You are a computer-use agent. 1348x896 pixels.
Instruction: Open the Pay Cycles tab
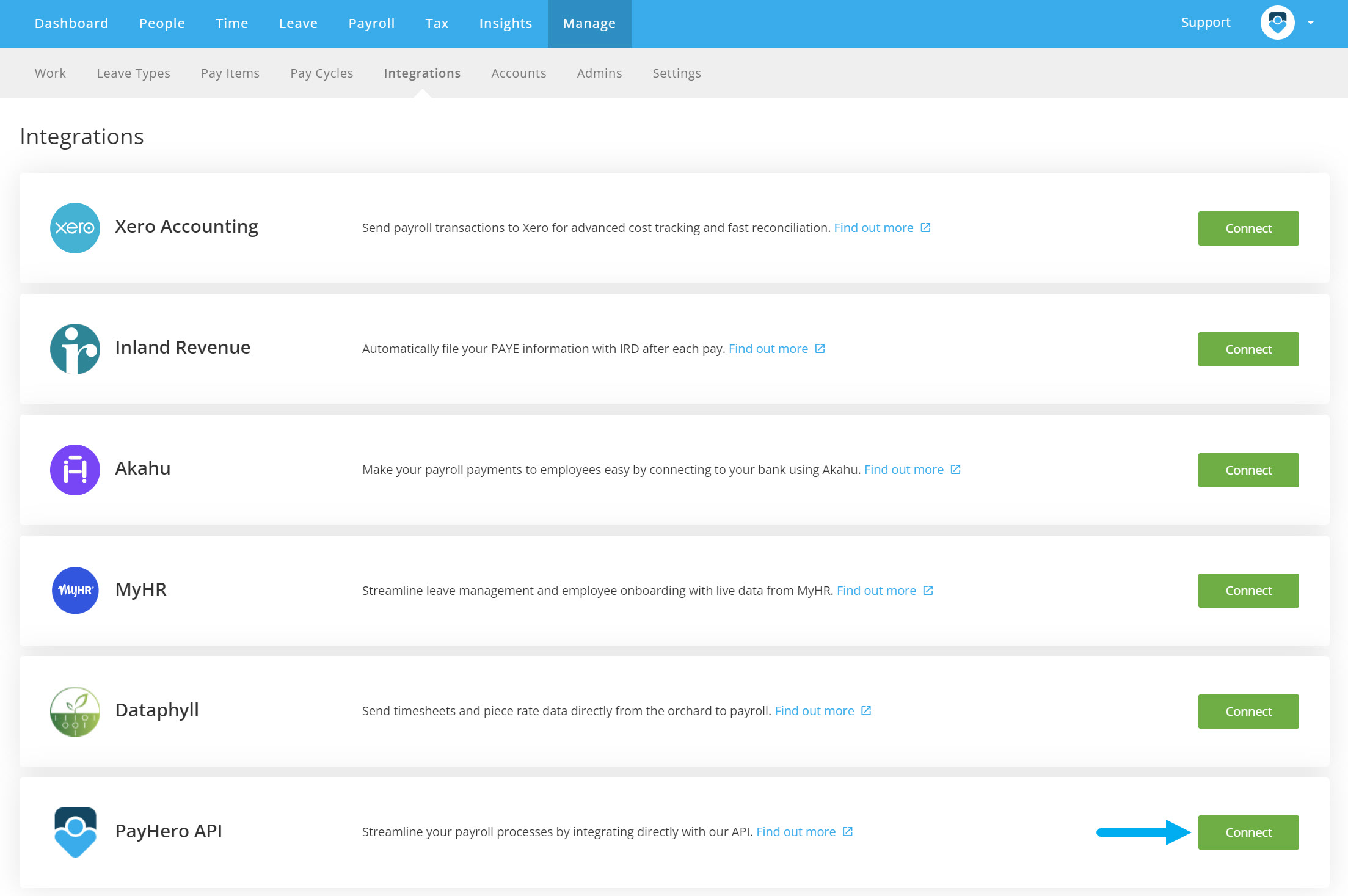tap(322, 73)
